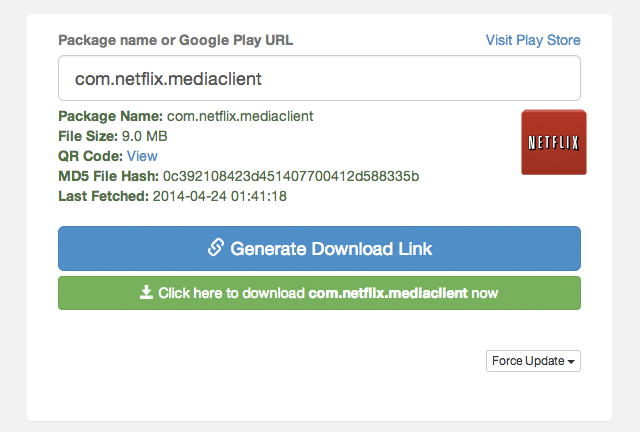Click the 'Package name or Google Play URL' label
This screenshot has height=432, width=640.
(x=176, y=40)
